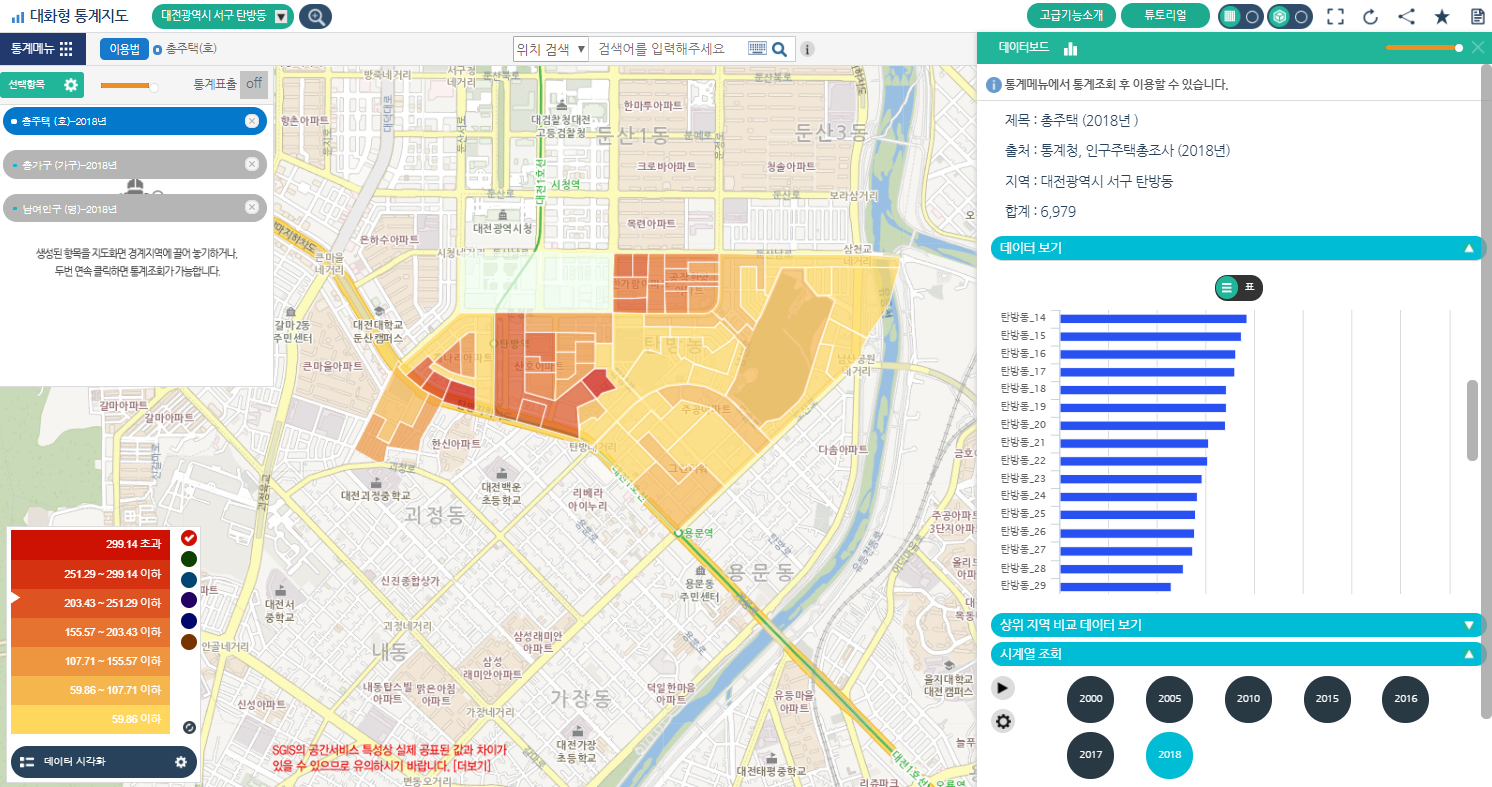Remove the 총가구 (가구)-2018년 item
The image size is (1492, 787).
(251, 165)
